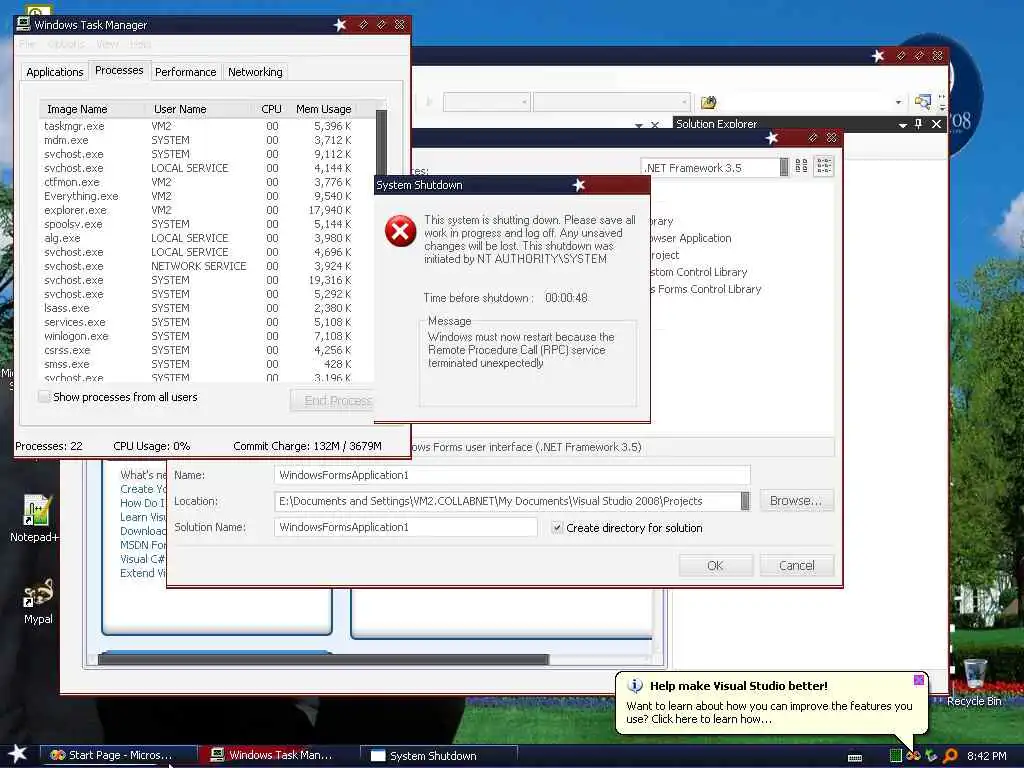Toggle Create directory for solution checkbox
1024x768 pixels.
click(557, 527)
